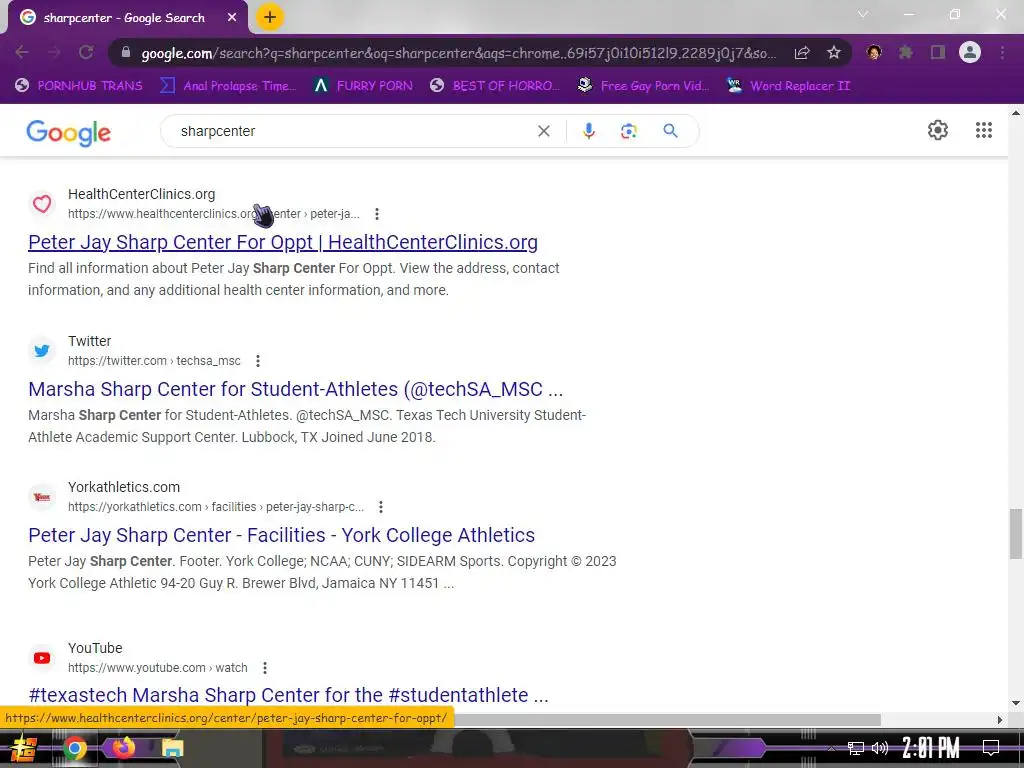The height and width of the screenshot is (768, 1024).
Task: Click the youtube.com › watch URL text
Action: click(157, 667)
